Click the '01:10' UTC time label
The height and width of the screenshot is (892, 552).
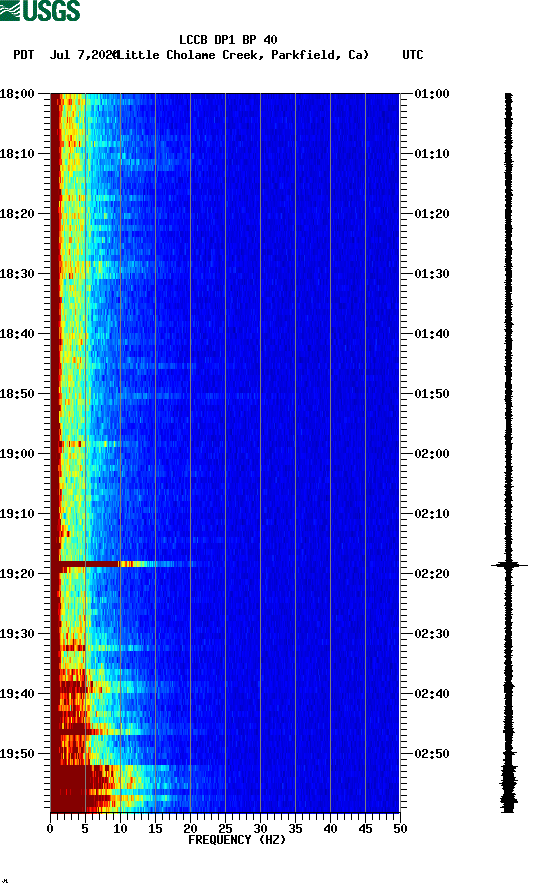432,154
